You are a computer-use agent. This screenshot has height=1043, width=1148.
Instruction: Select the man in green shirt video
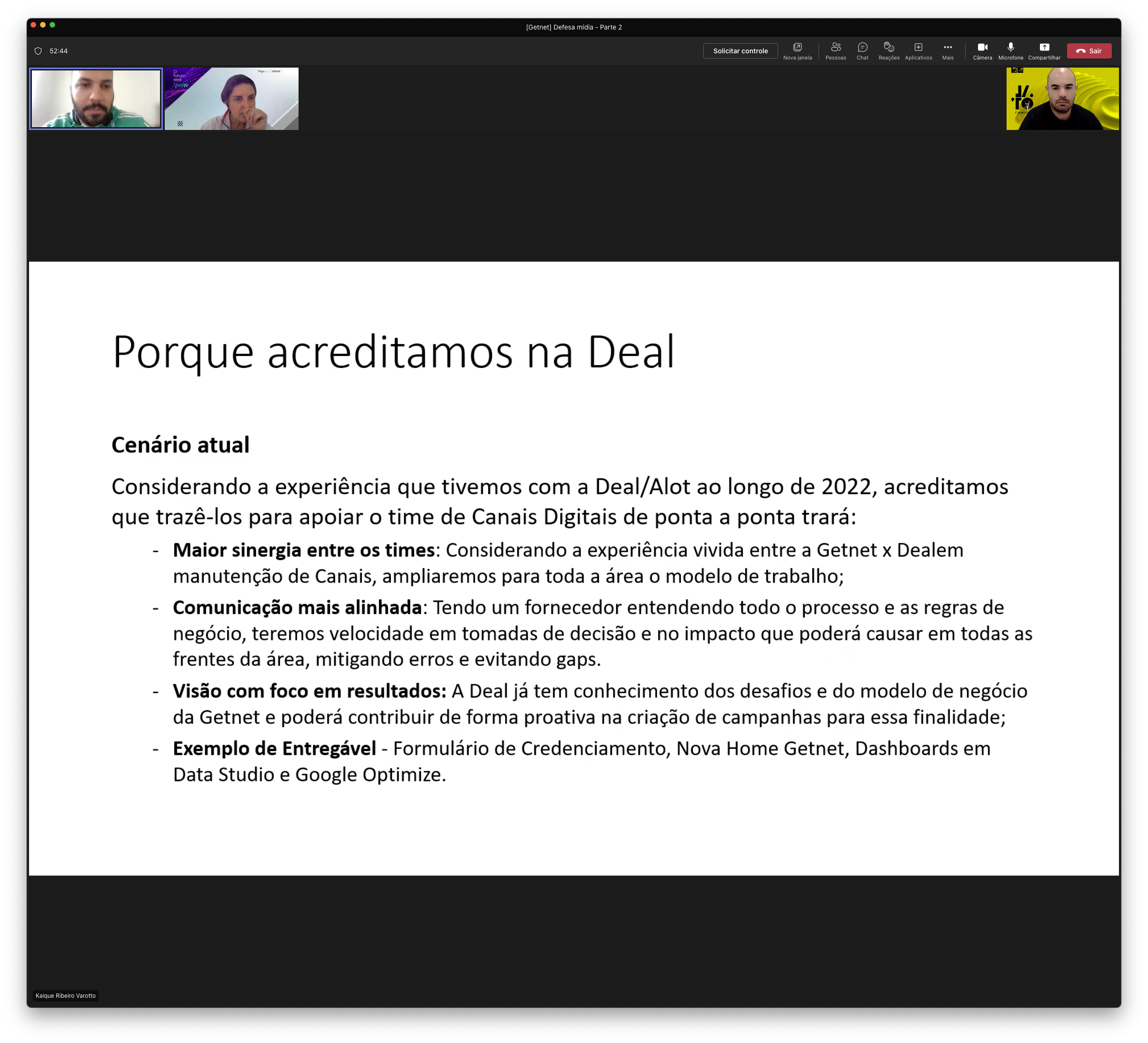coord(96,99)
